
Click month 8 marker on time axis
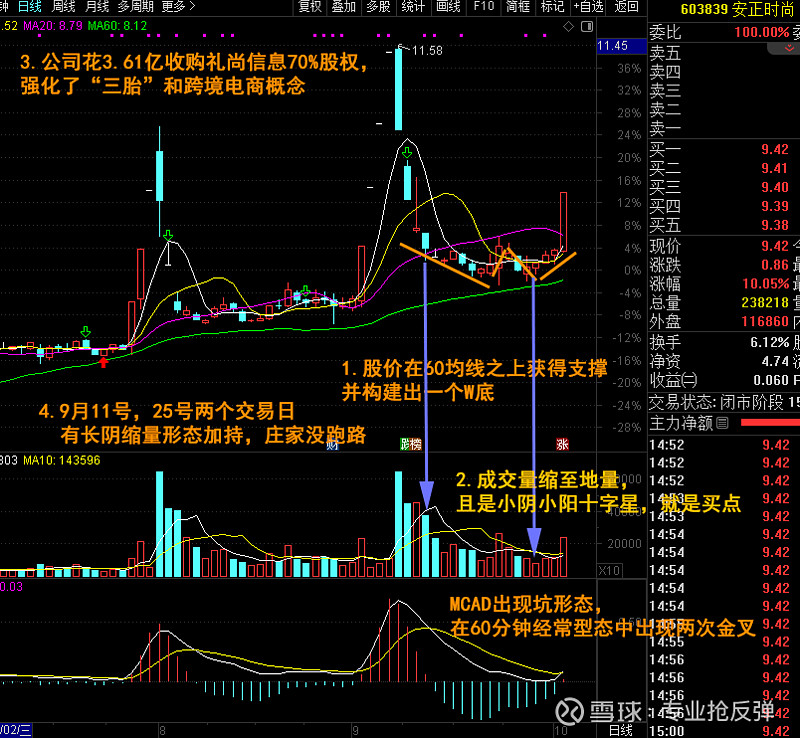[x=162, y=731]
